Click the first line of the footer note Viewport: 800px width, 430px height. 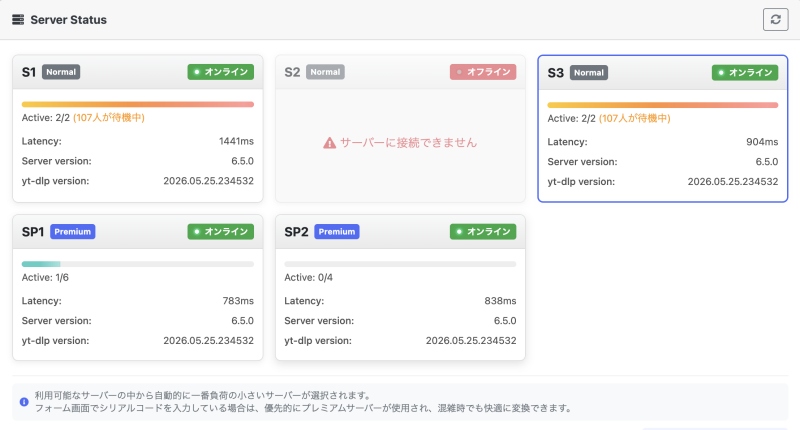point(203,395)
